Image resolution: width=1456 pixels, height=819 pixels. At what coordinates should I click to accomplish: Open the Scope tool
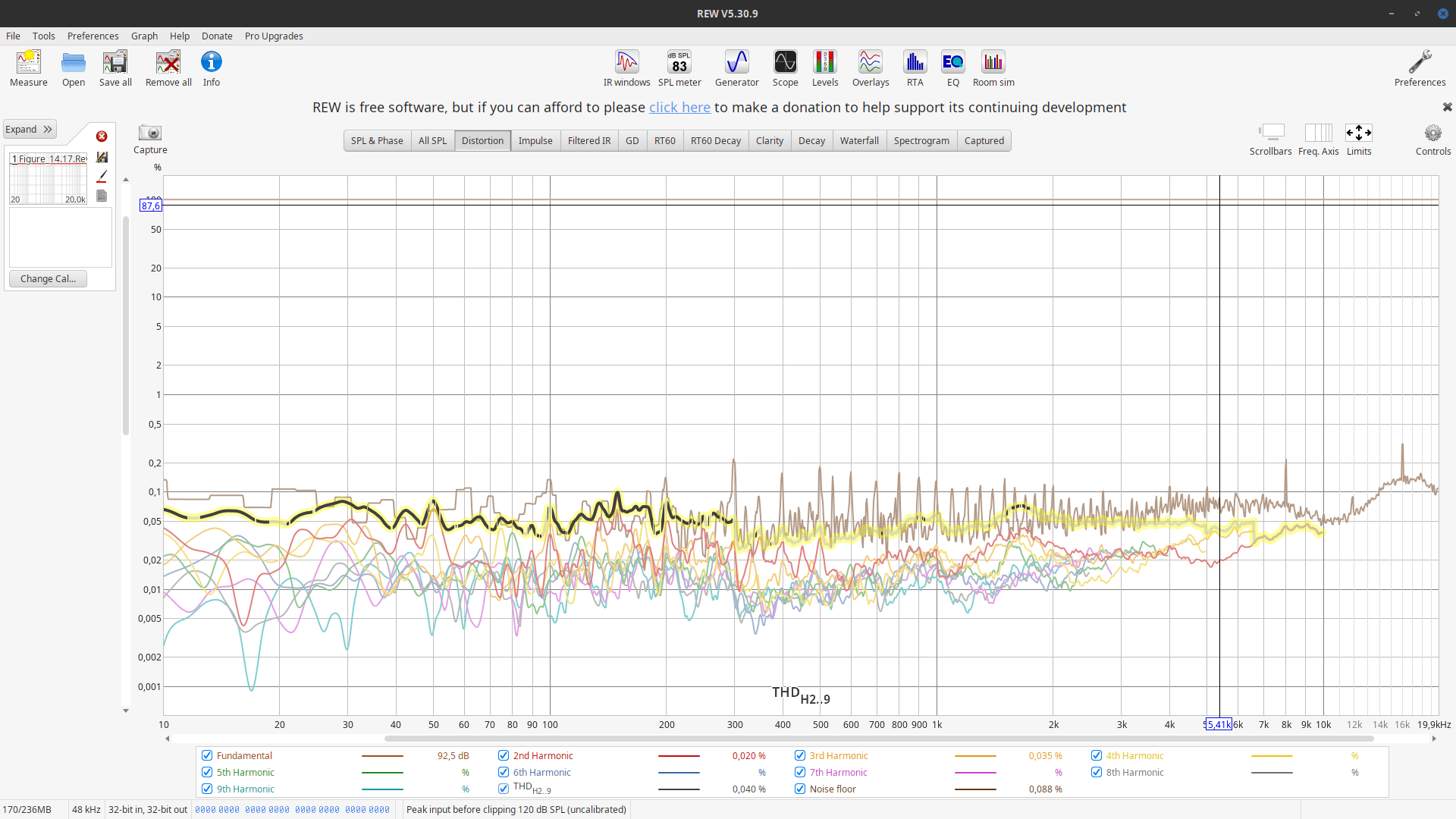(785, 68)
